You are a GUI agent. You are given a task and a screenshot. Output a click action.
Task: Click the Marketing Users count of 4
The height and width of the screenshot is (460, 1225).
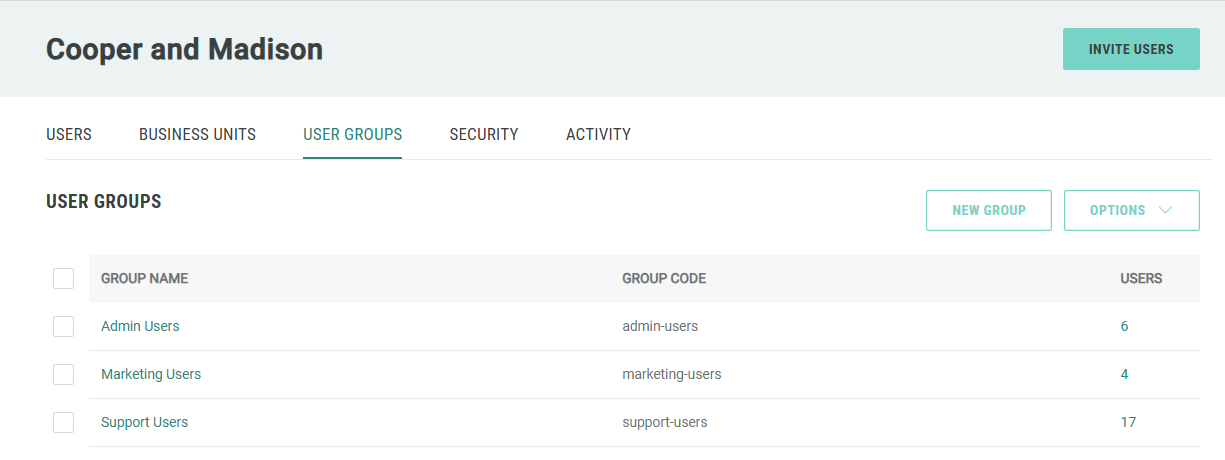click(x=1124, y=374)
